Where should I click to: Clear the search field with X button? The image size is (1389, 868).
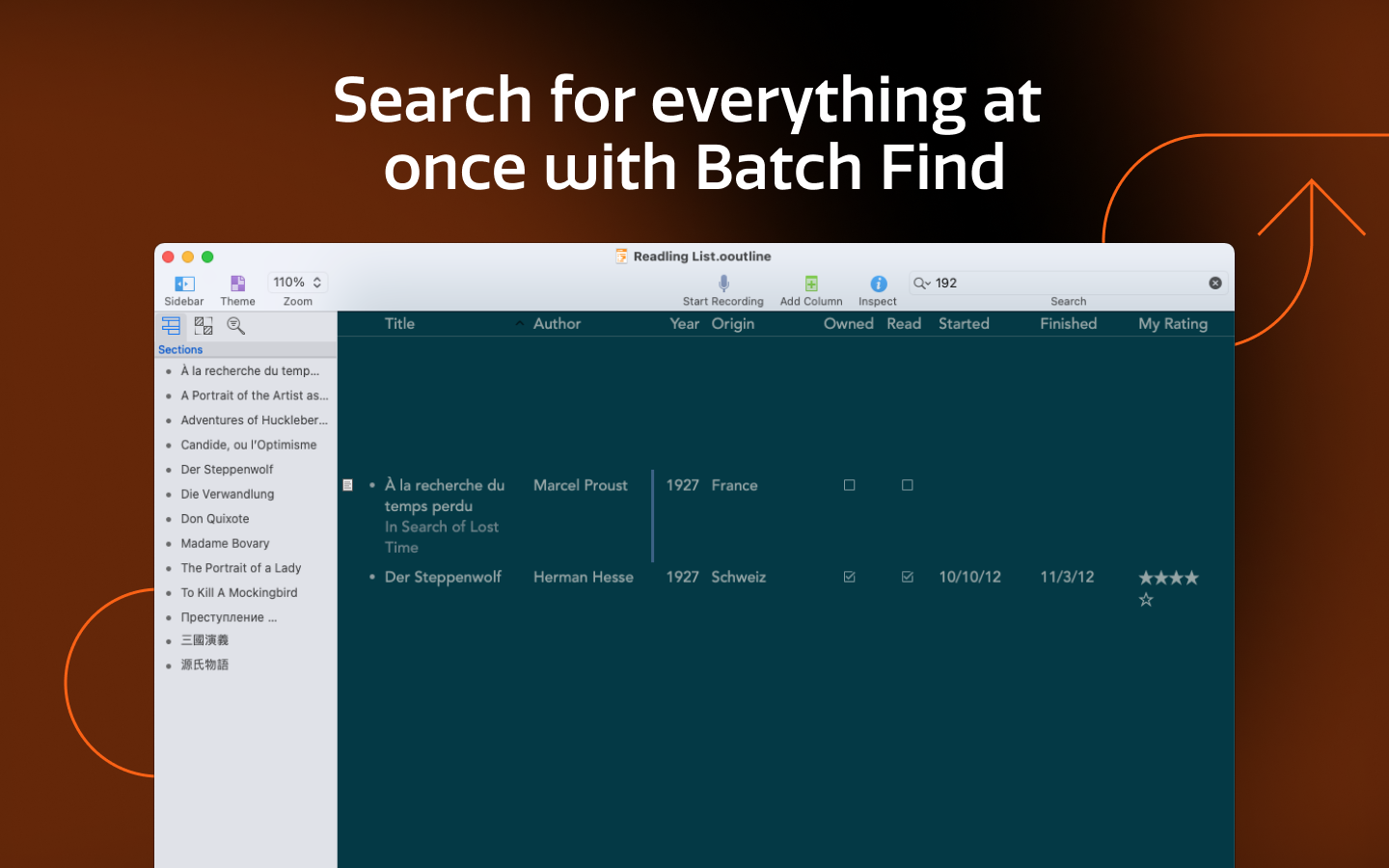[1215, 283]
